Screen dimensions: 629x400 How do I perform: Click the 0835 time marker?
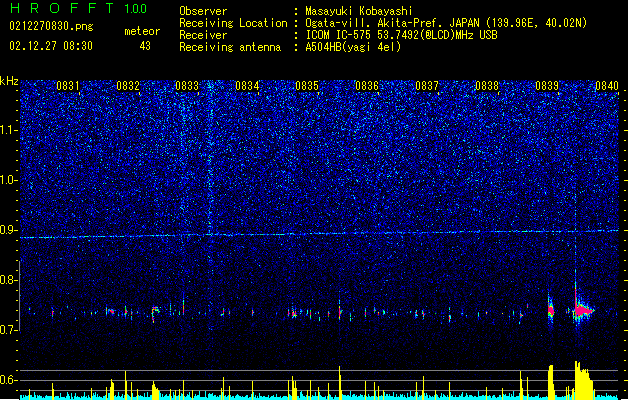pyautogui.click(x=307, y=86)
